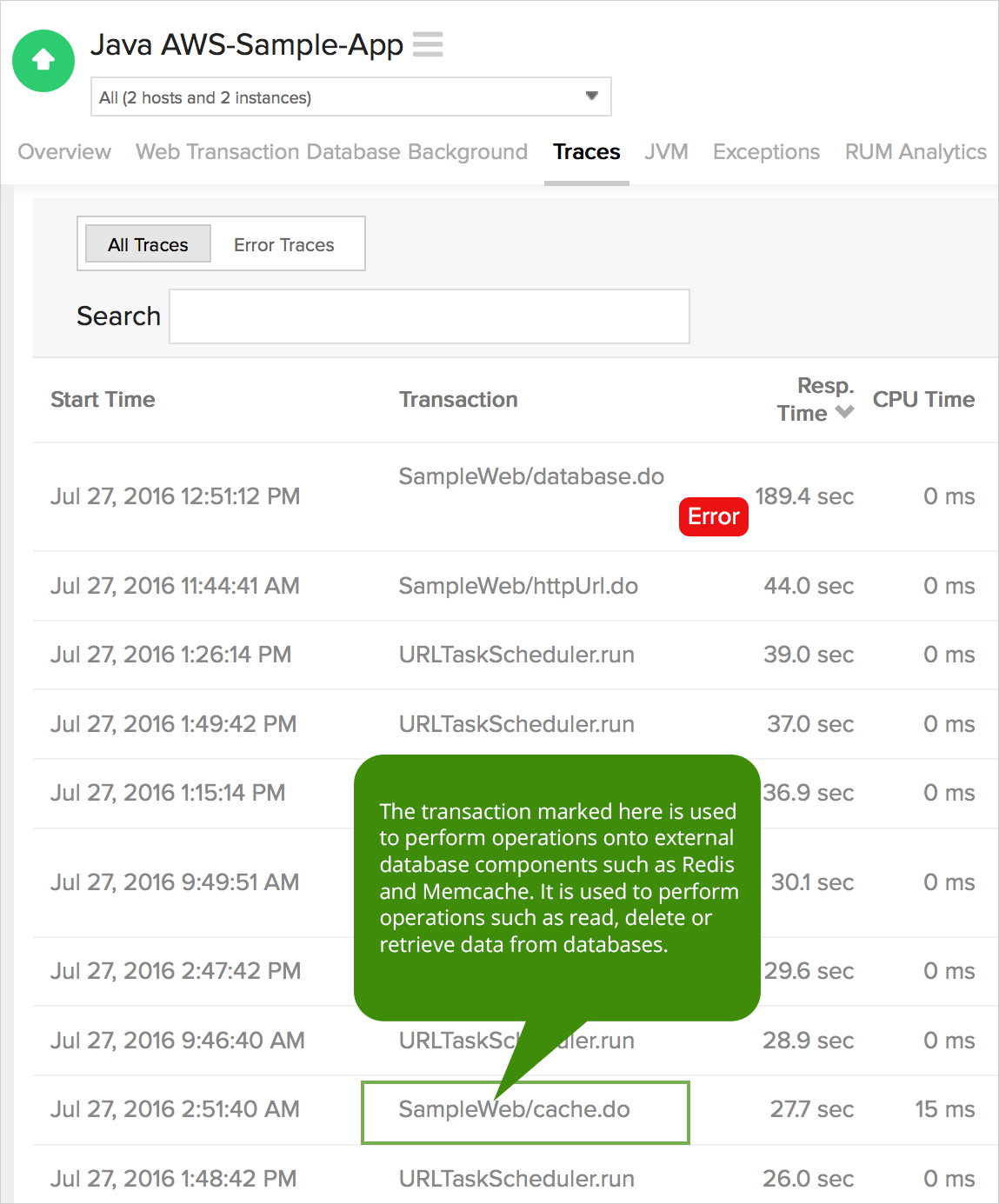Sort by Start Time column header

(x=103, y=399)
